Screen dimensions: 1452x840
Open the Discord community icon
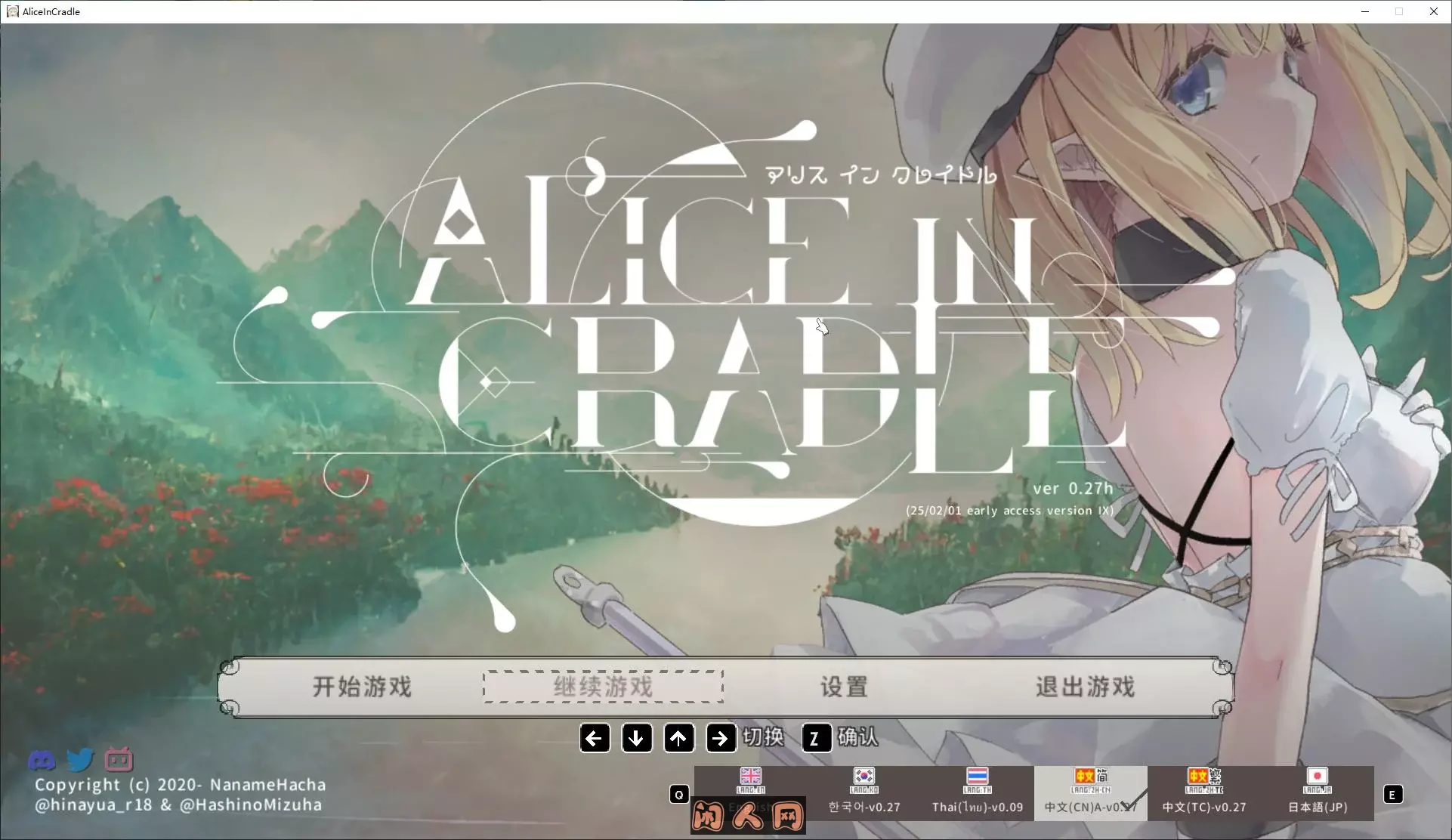[x=41, y=759]
